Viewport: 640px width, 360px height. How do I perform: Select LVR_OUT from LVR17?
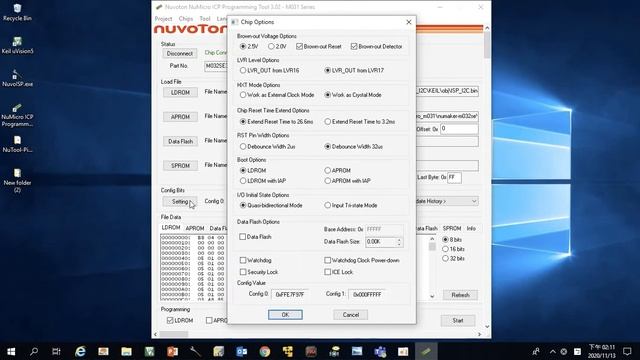(x=354, y=70)
